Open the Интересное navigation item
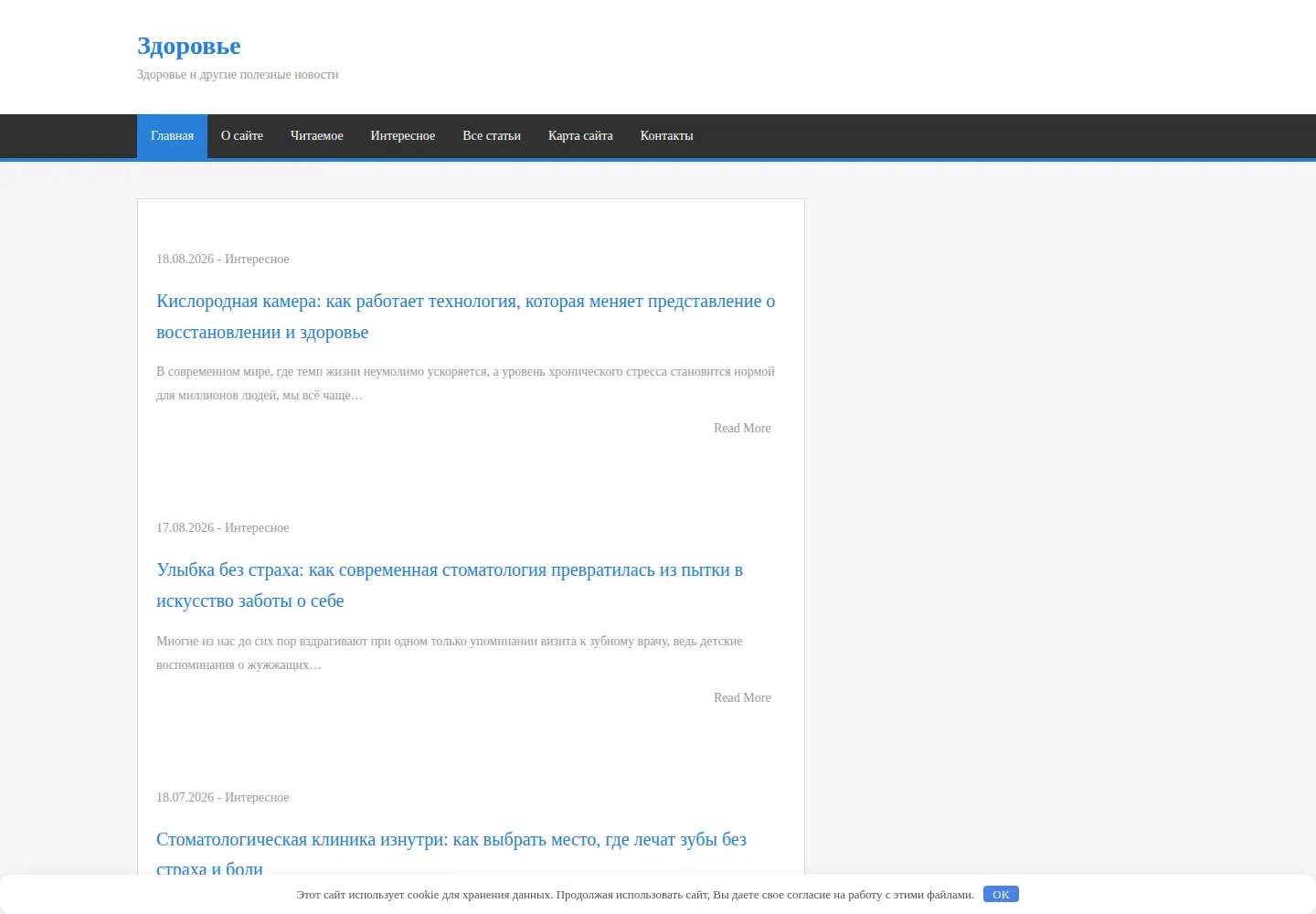 [403, 136]
